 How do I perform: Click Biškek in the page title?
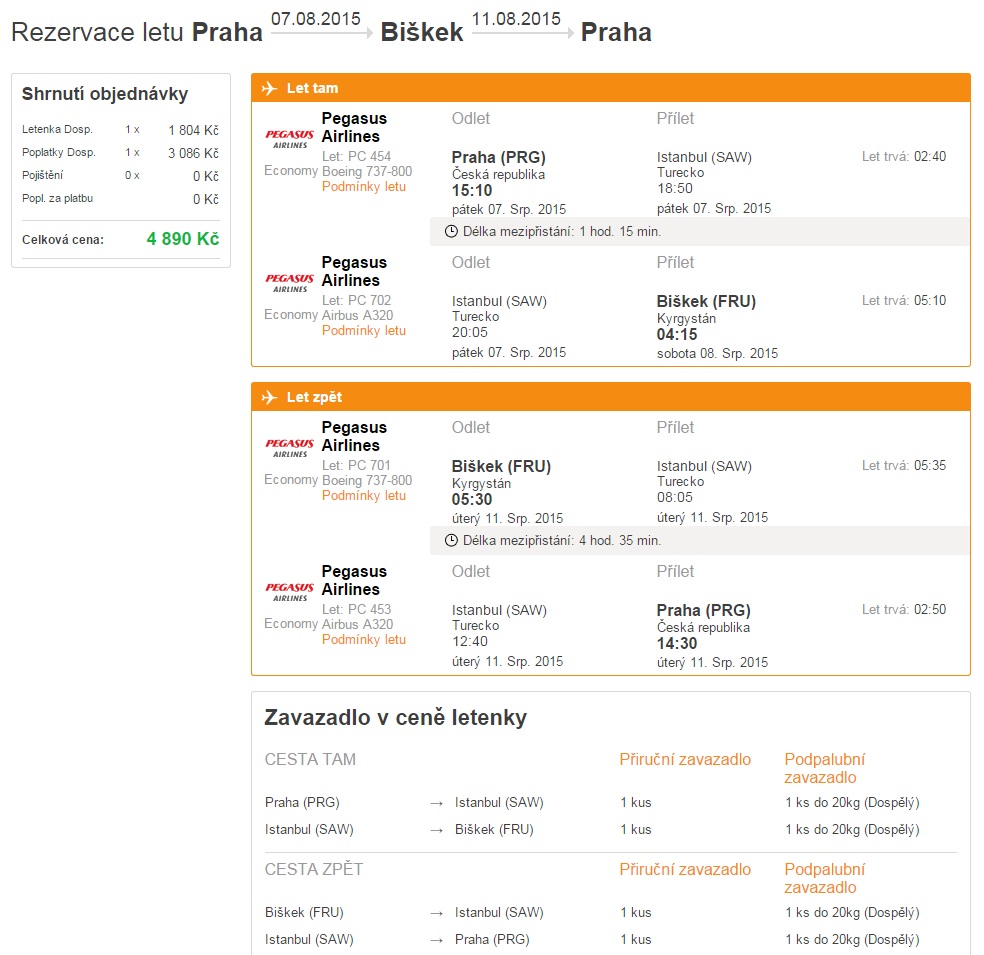click(x=422, y=32)
